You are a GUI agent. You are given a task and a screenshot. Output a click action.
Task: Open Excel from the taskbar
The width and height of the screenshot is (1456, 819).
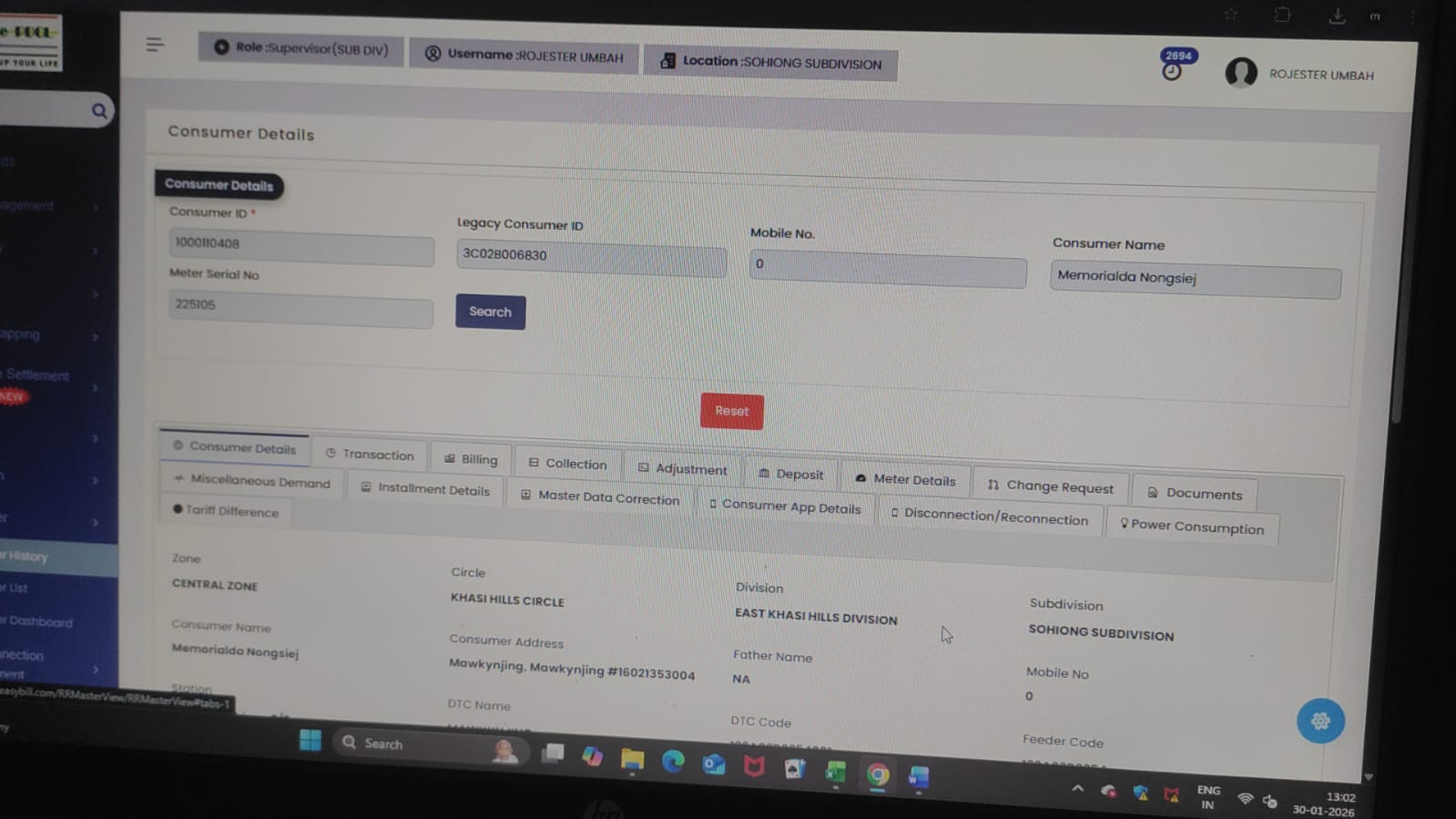click(x=835, y=772)
